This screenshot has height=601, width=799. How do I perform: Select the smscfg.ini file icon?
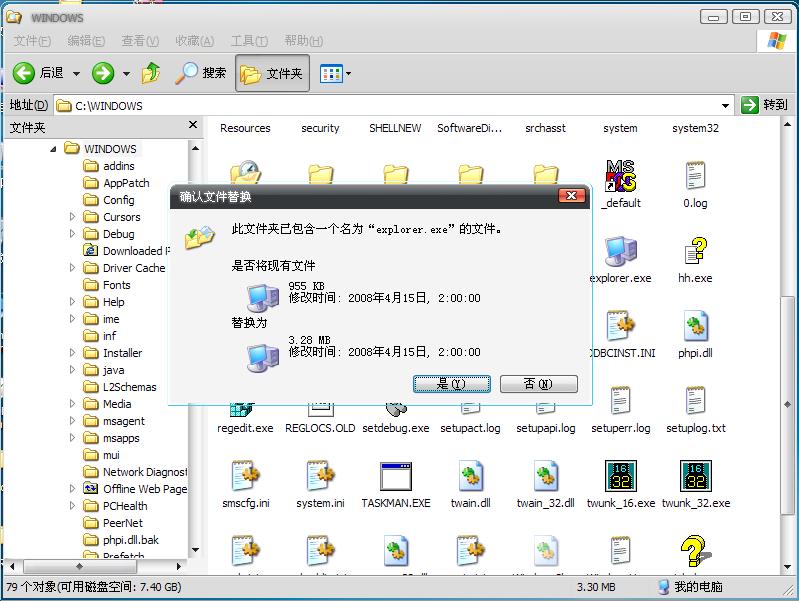(x=246, y=476)
